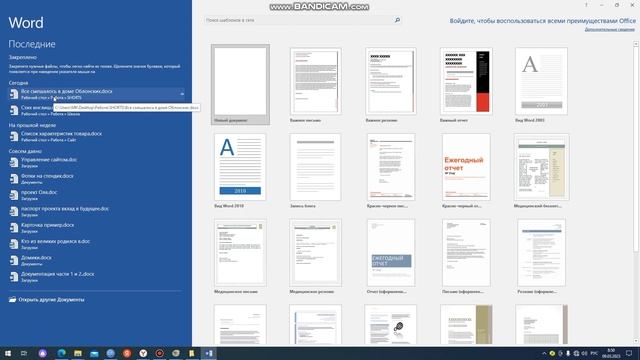Open Список характеристик товара.docx
640x360 pixels.
pyautogui.click(x=96, y=136)
